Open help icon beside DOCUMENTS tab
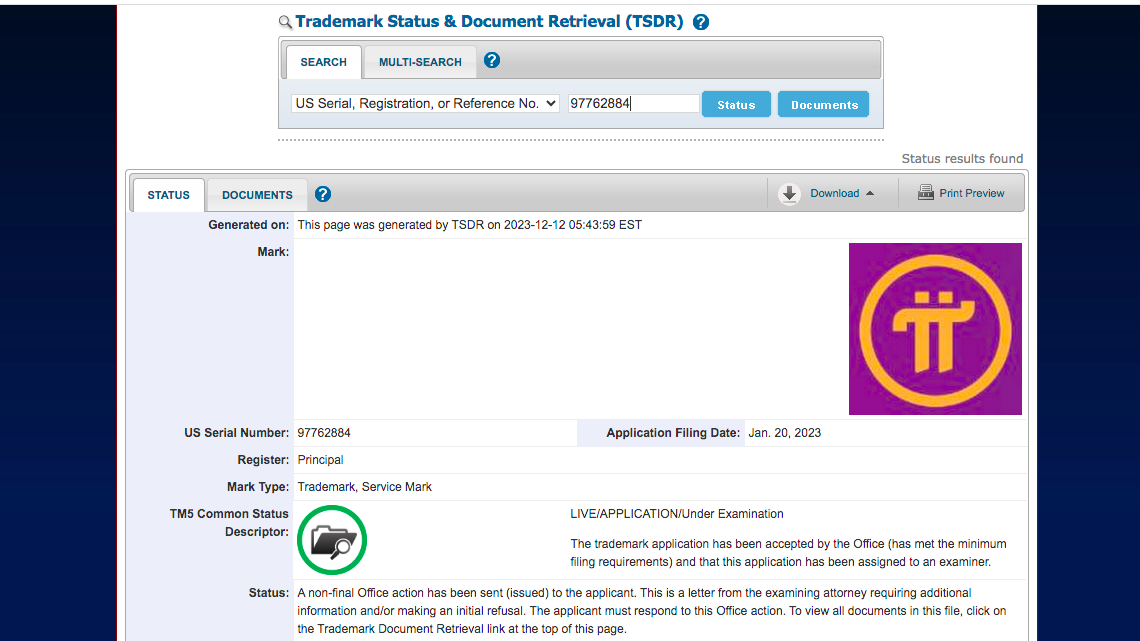This screenshot has height=641, width=1140. [x=322, y=194]
